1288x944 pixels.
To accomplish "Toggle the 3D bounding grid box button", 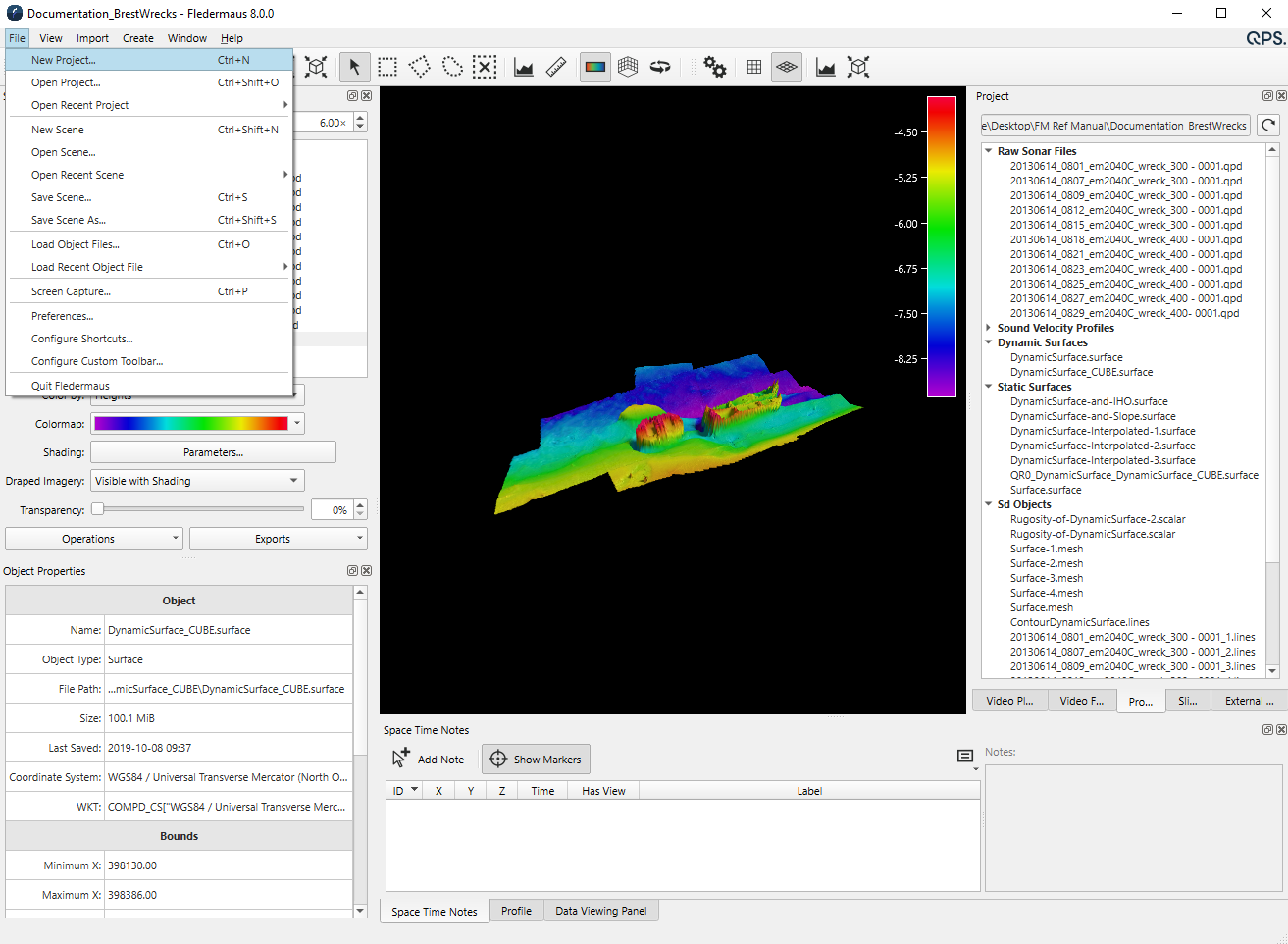I will pyautogui.click(x=628, y=67).
